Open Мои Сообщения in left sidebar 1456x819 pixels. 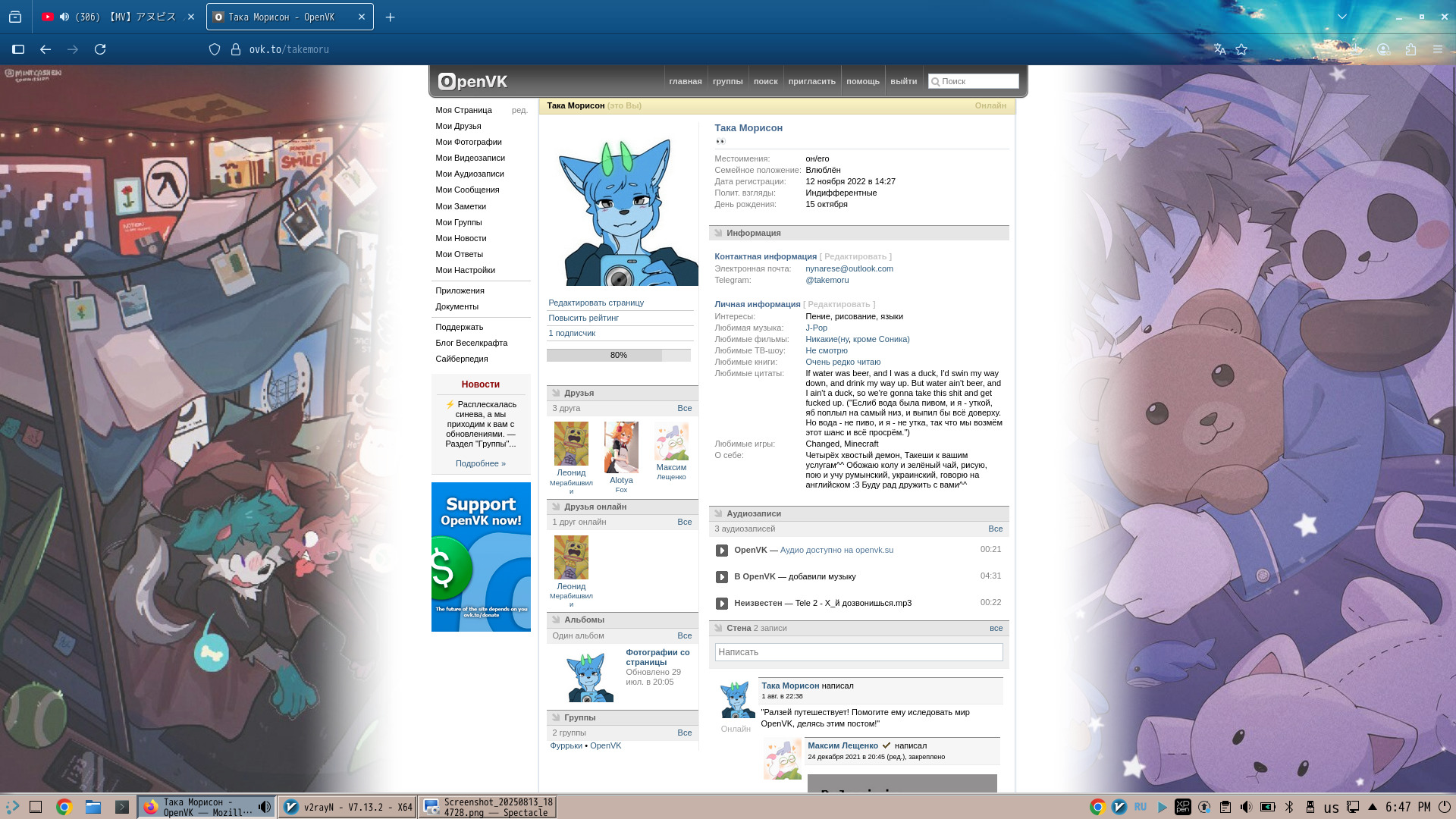click(x=467, y=190)
